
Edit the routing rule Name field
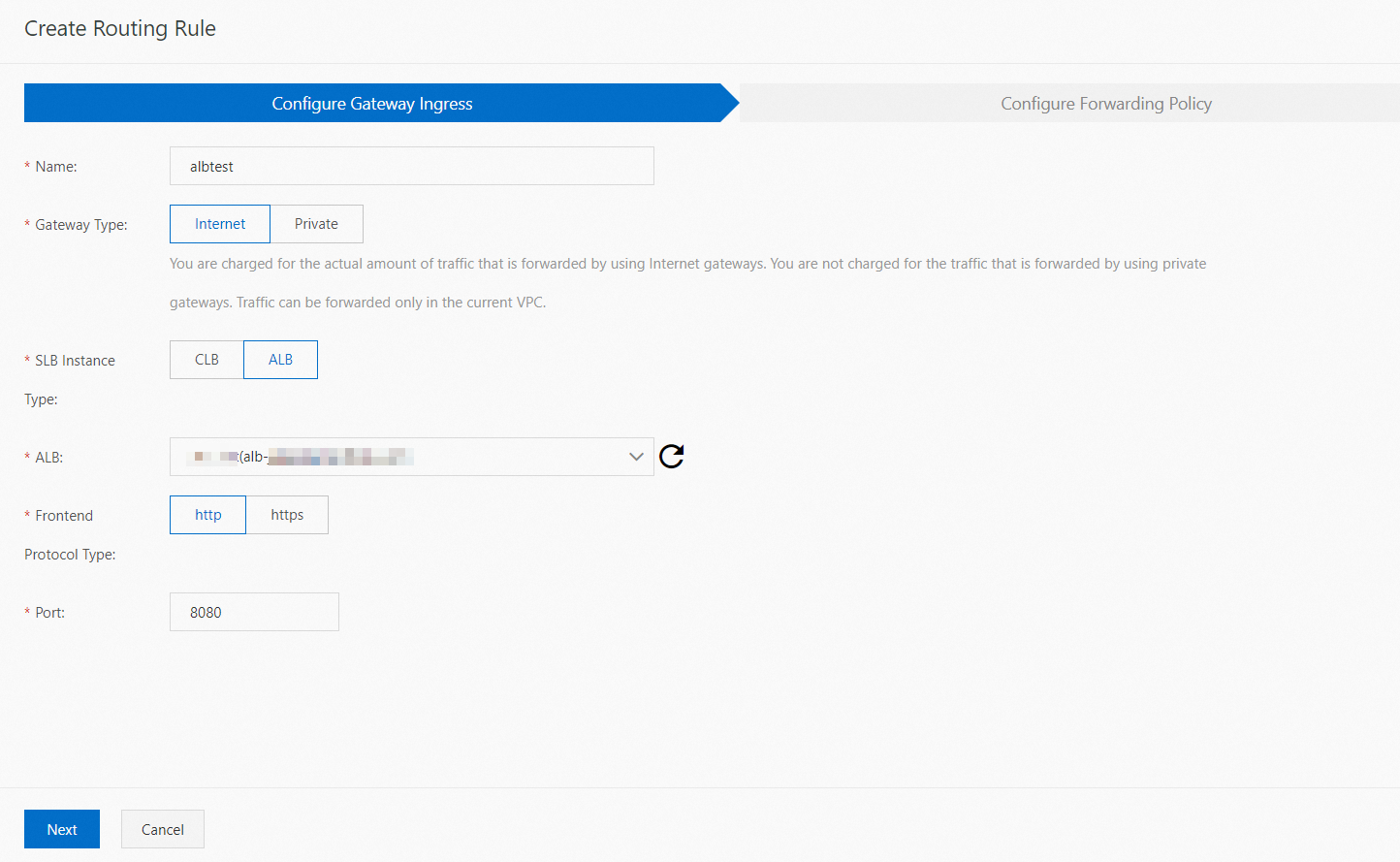(x=411, y=165)
